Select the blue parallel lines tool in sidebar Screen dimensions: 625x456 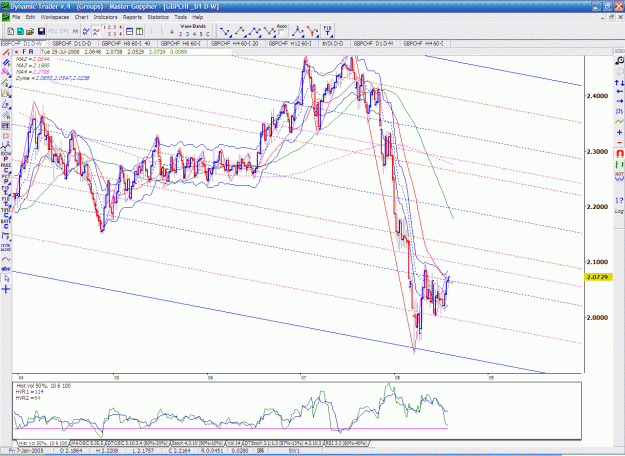coord(6,63)
